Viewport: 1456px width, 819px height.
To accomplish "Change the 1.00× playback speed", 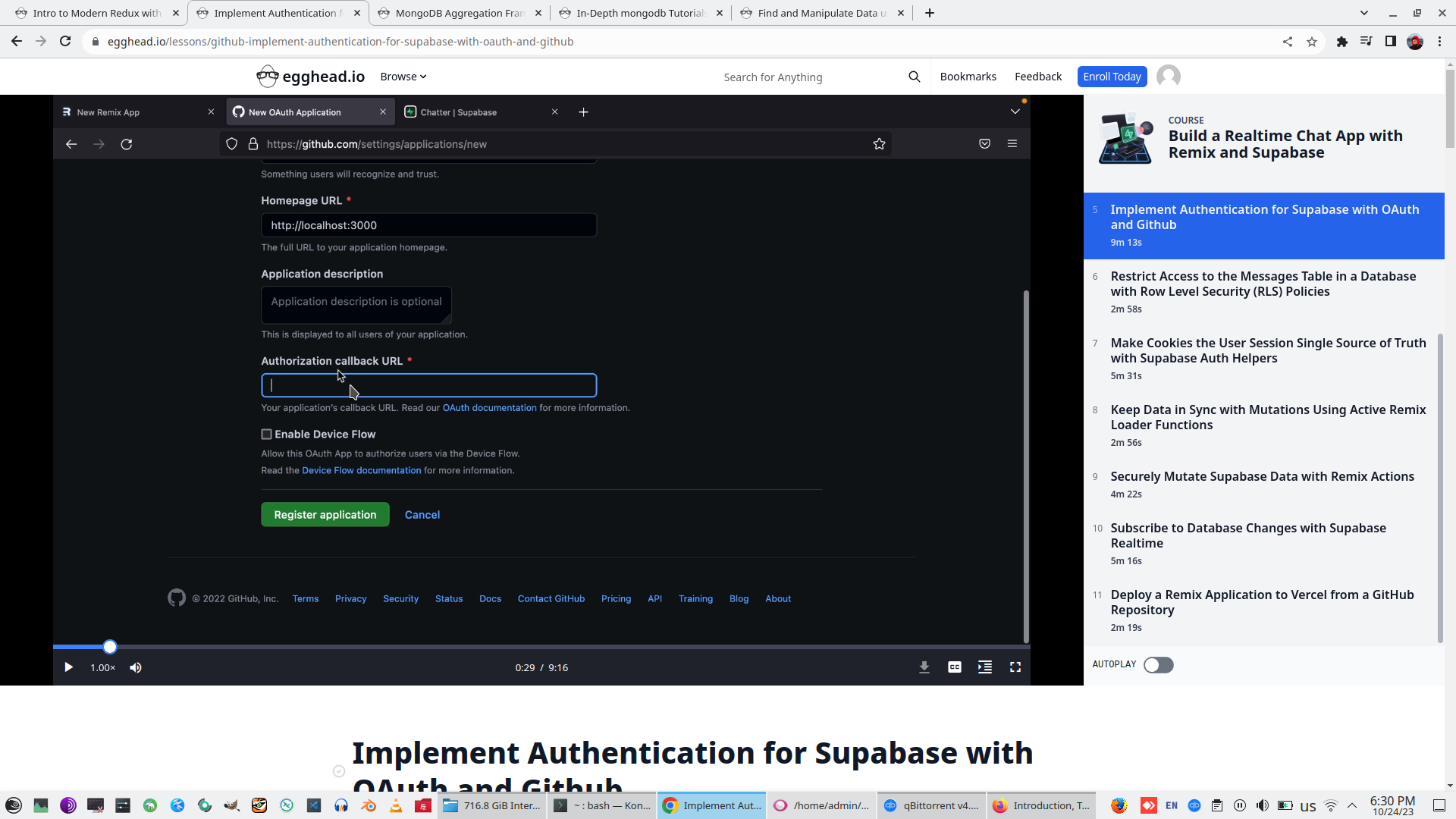I will (102, 667).
